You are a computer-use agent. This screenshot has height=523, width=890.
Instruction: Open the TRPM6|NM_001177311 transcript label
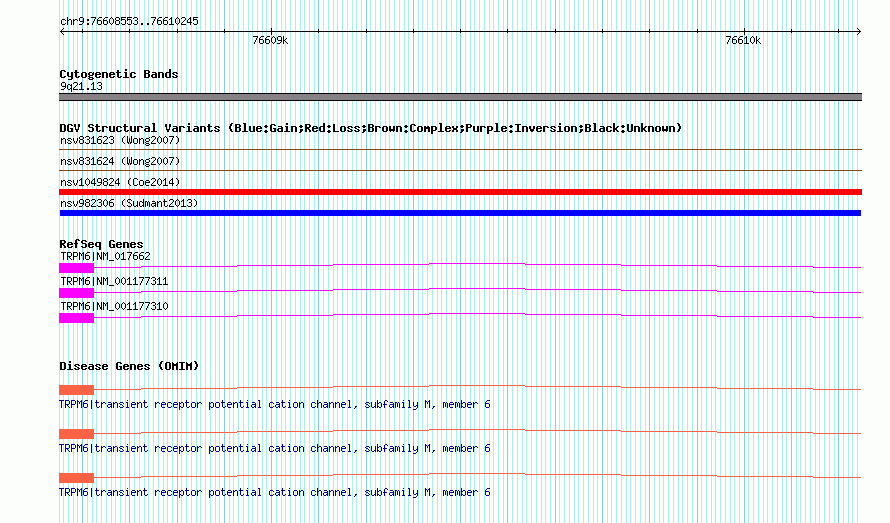[114, 282]
